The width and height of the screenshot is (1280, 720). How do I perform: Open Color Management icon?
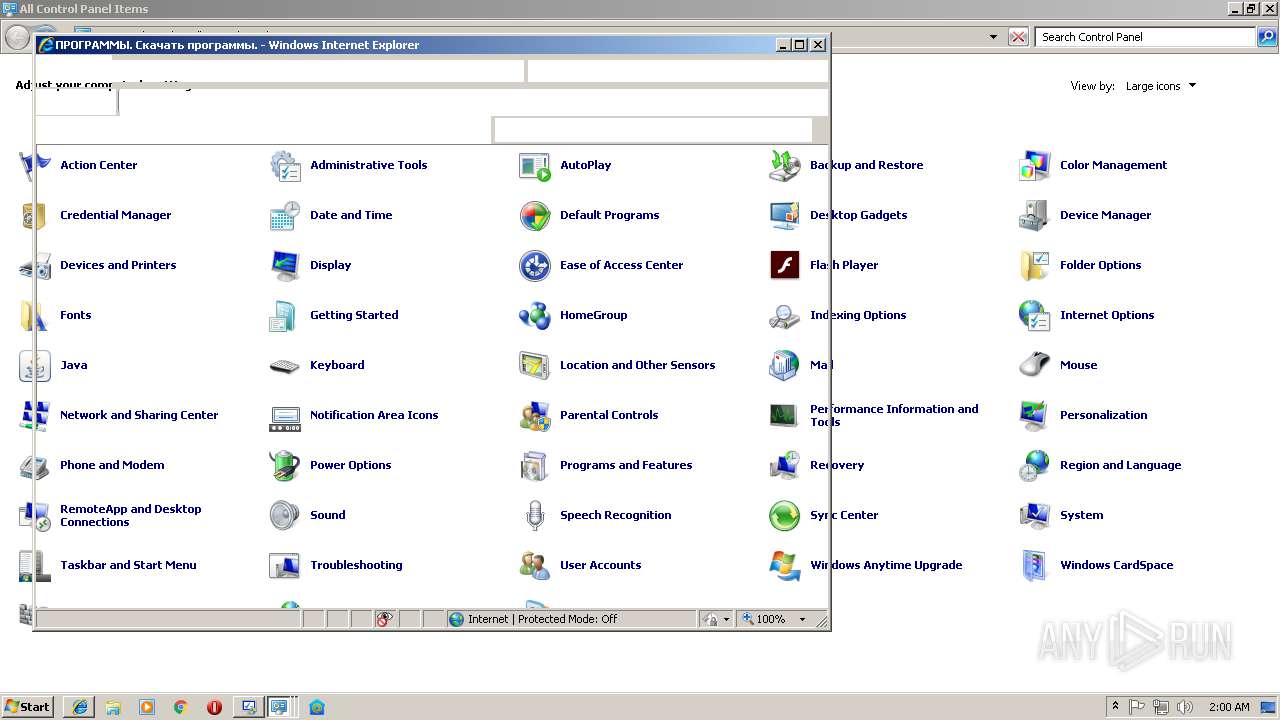coord(1035,165)
